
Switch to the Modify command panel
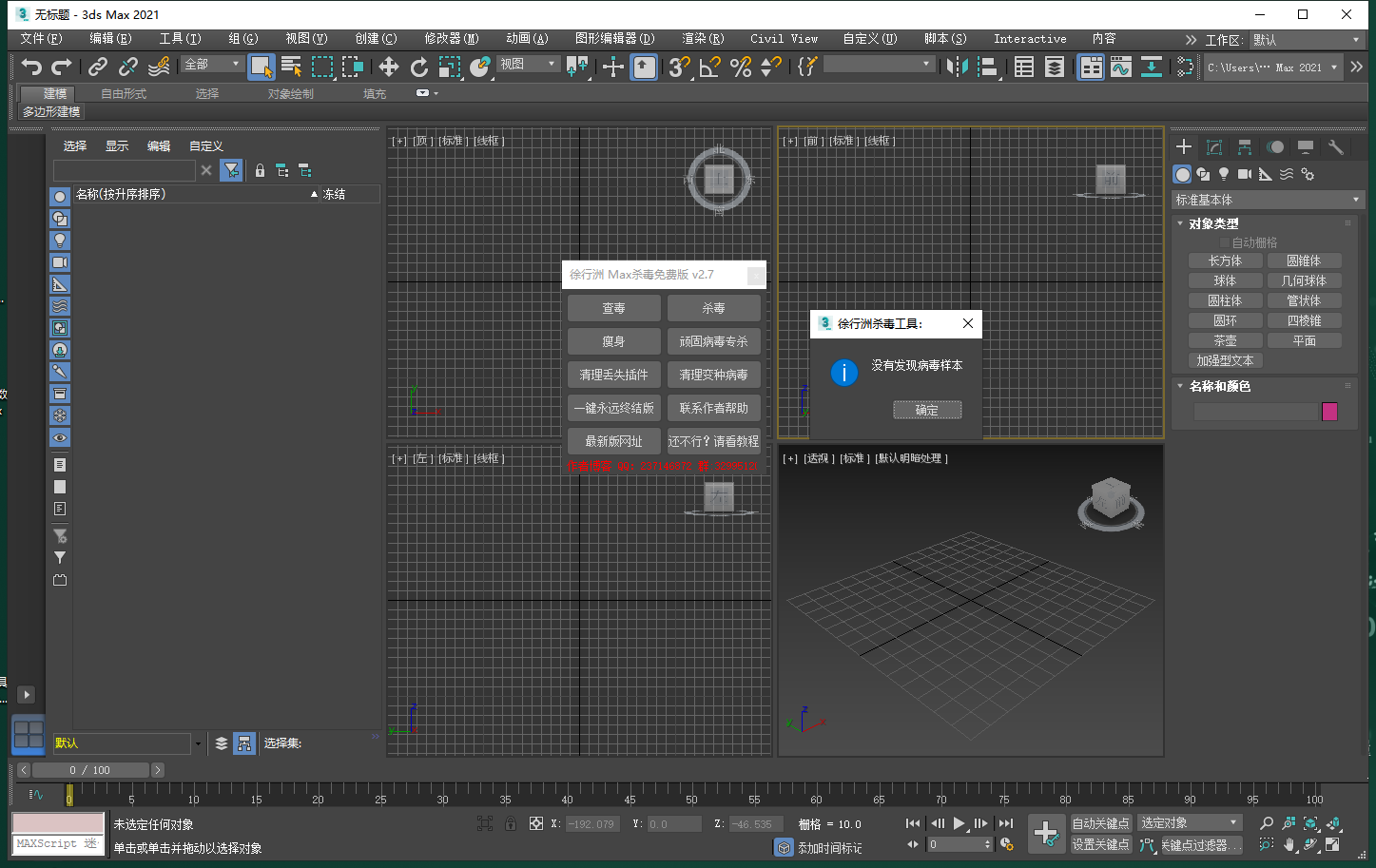click(1214, 146)
